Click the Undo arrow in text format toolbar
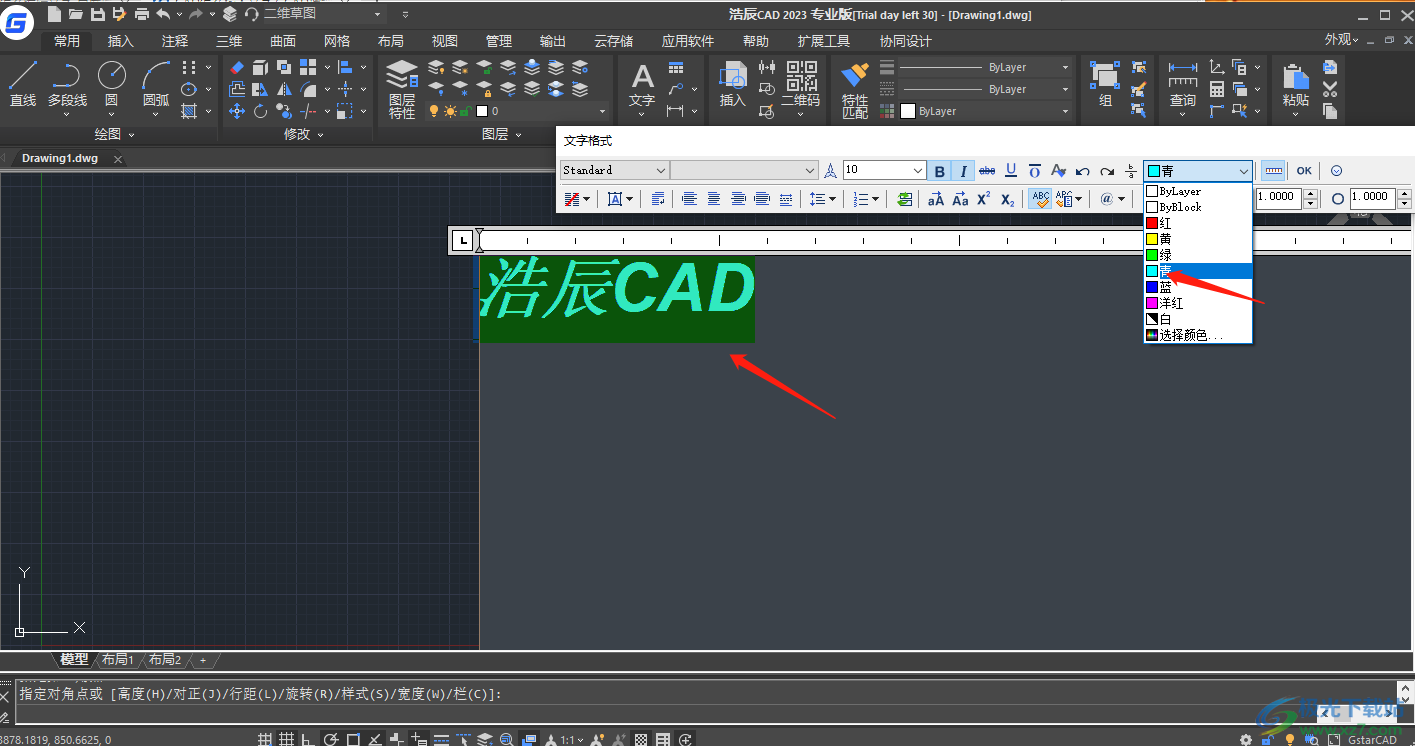This screenshot has height=746, width=1415. click(1083, 171)
